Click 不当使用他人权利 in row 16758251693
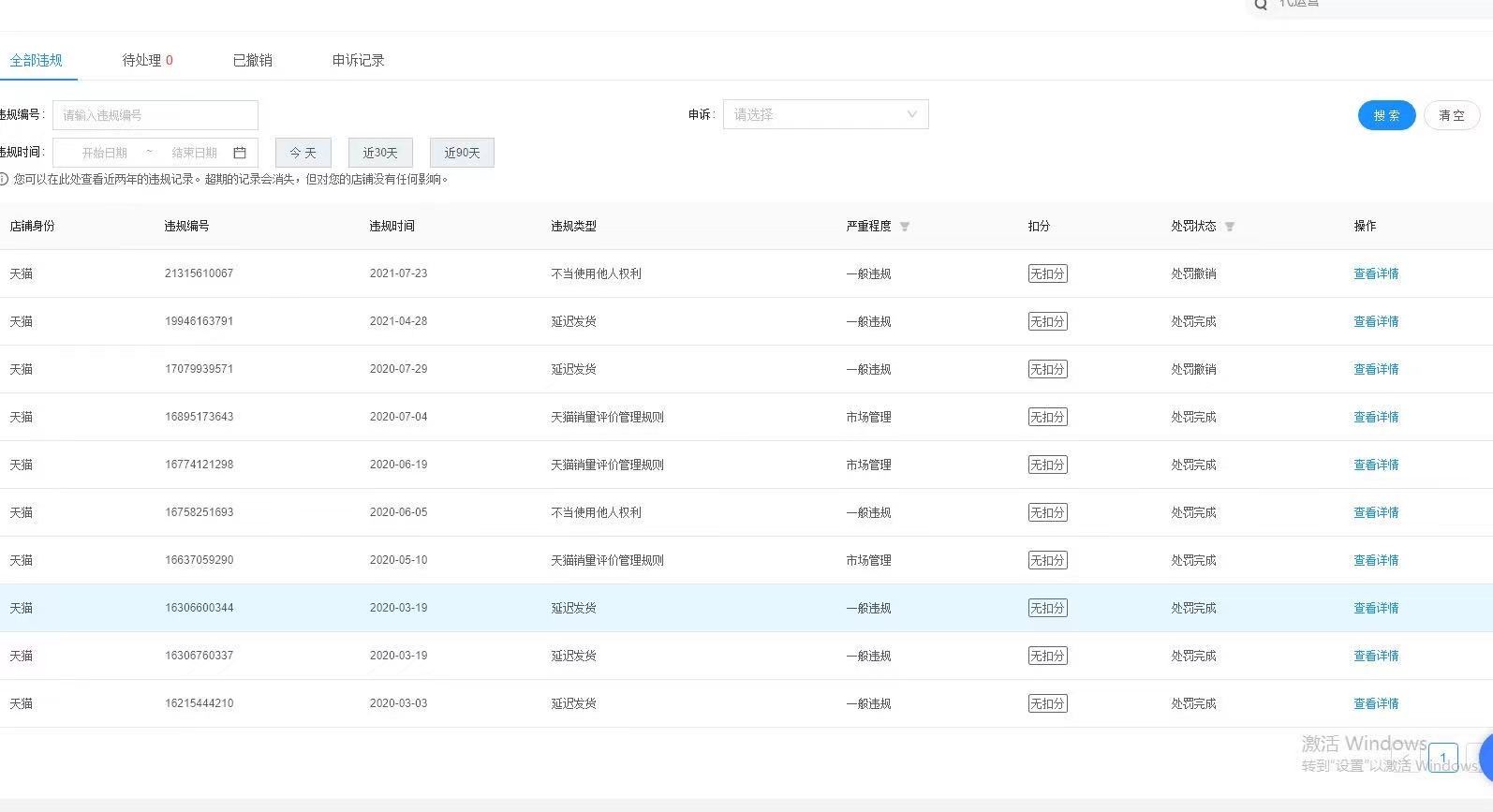This screenshot has width=1493, height=812. (x=596, y=512)
